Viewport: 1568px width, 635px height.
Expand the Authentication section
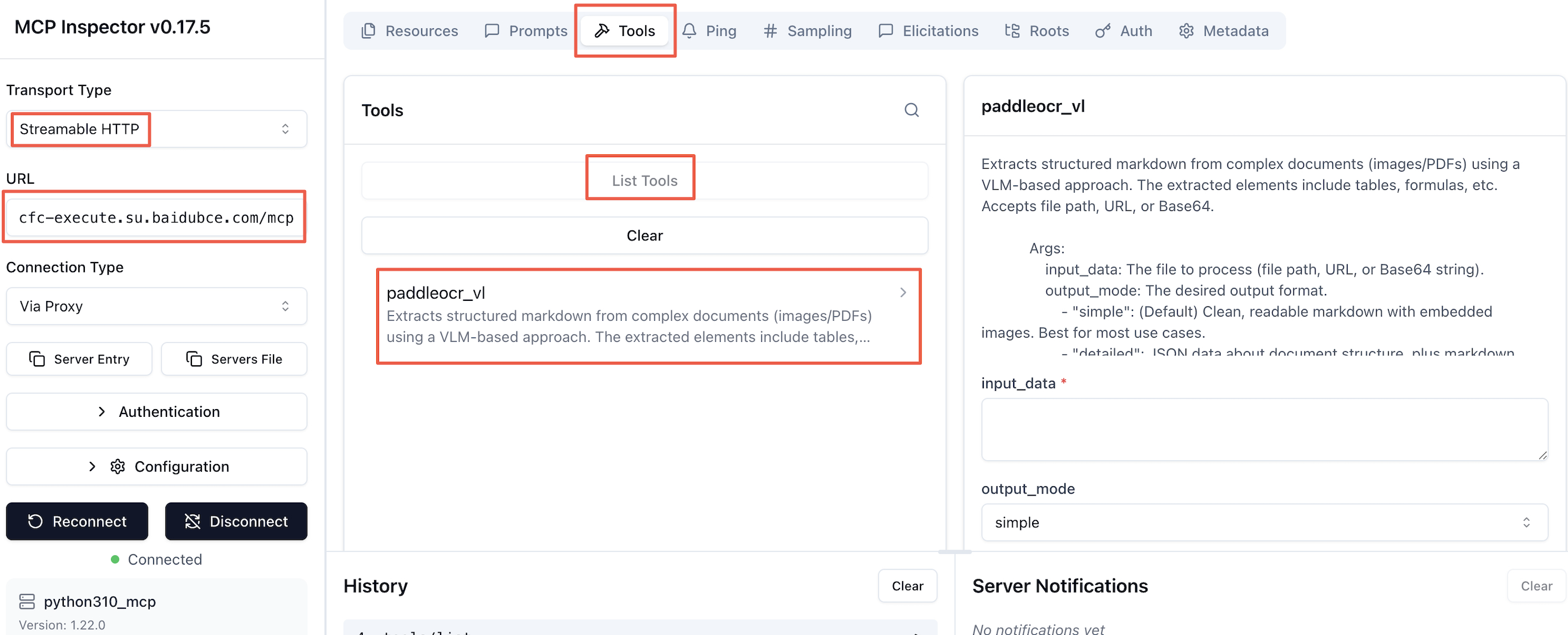point(156,411)
